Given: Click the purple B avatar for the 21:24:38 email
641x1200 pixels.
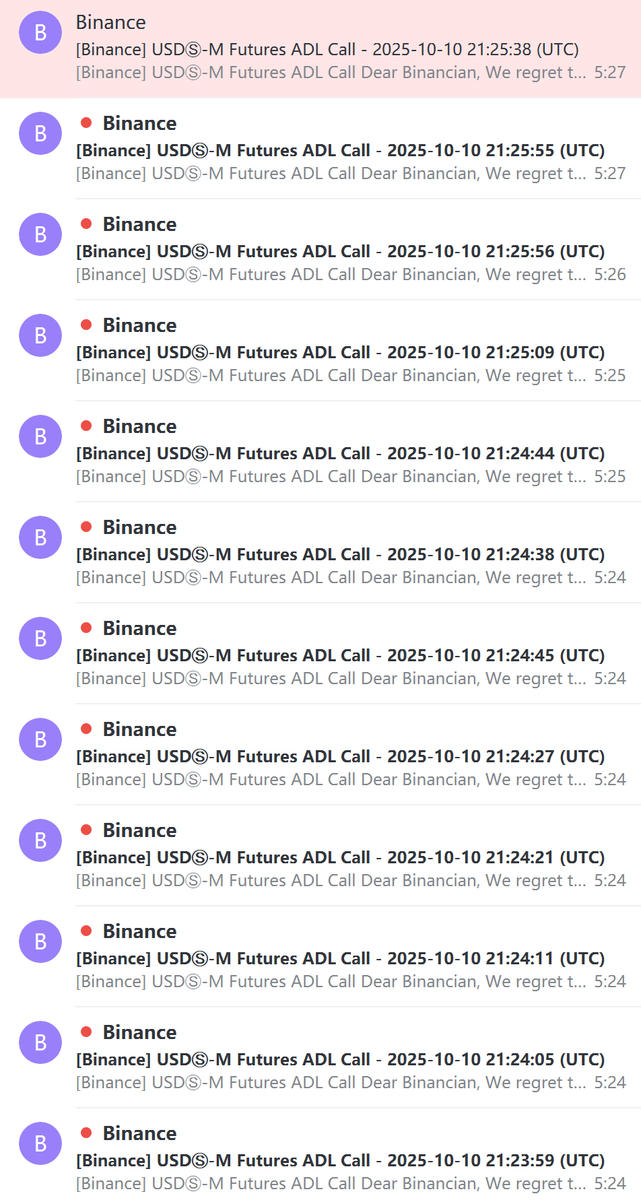Looking at the screenshot, I should 40,538.
